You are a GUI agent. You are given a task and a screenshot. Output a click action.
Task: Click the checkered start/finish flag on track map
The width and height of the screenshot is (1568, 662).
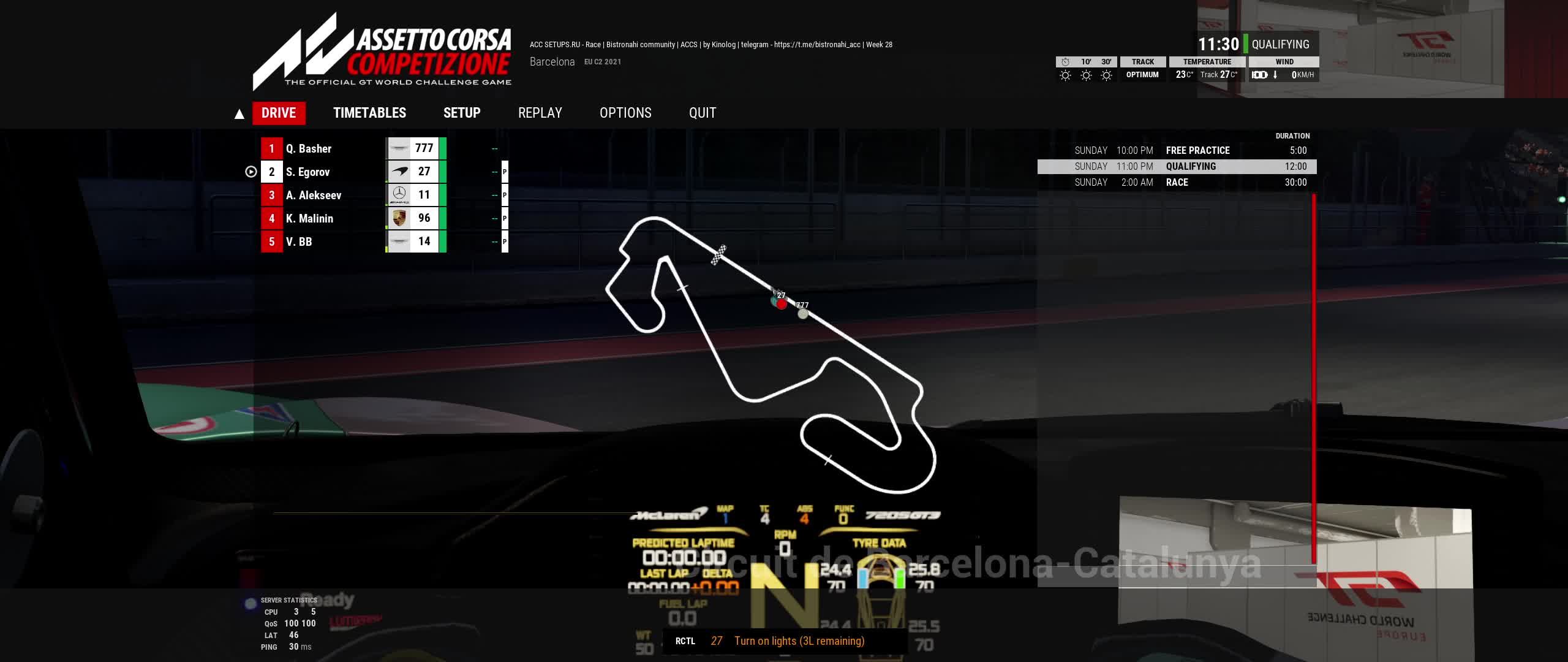(x=718, y=255)
